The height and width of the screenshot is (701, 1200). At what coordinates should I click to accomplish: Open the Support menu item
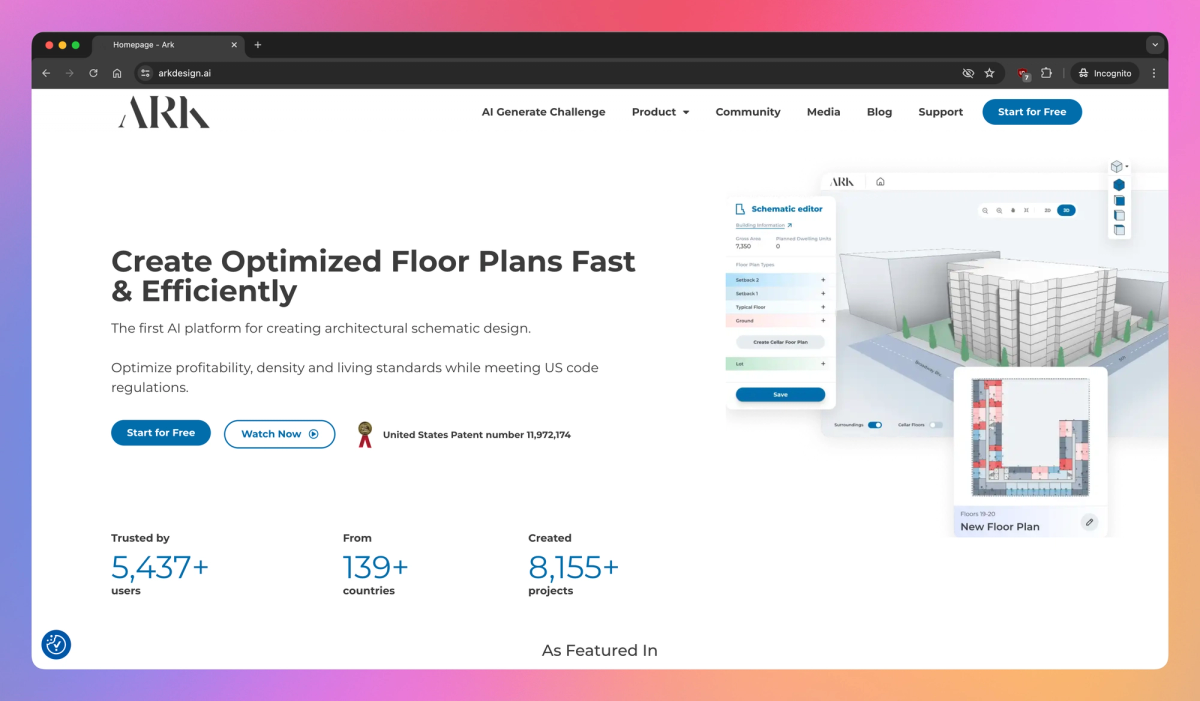tap(940, 112)
